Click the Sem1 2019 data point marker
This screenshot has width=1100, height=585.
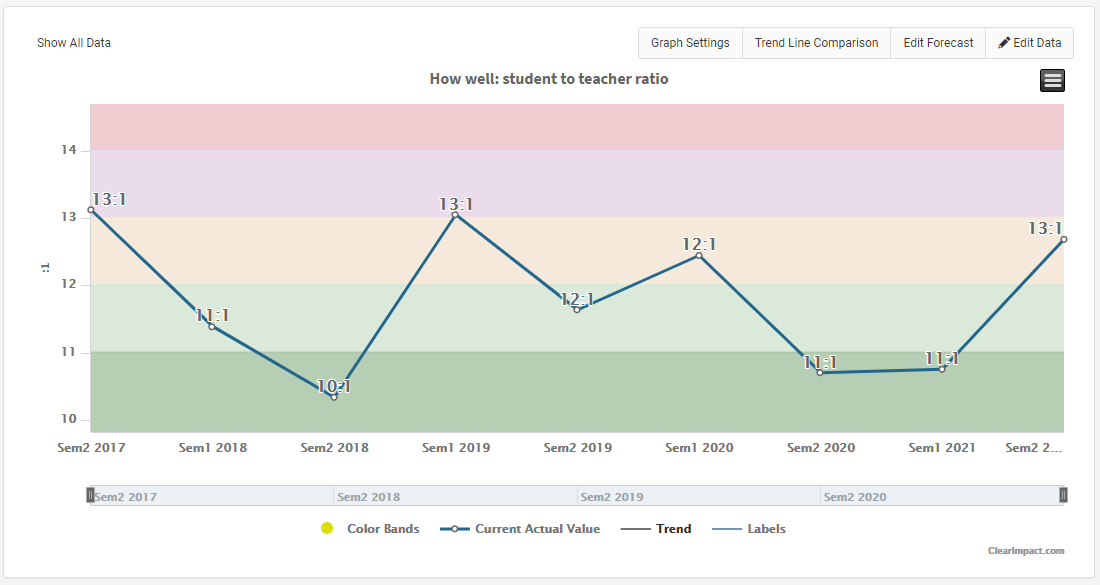(x=455, y=215)
